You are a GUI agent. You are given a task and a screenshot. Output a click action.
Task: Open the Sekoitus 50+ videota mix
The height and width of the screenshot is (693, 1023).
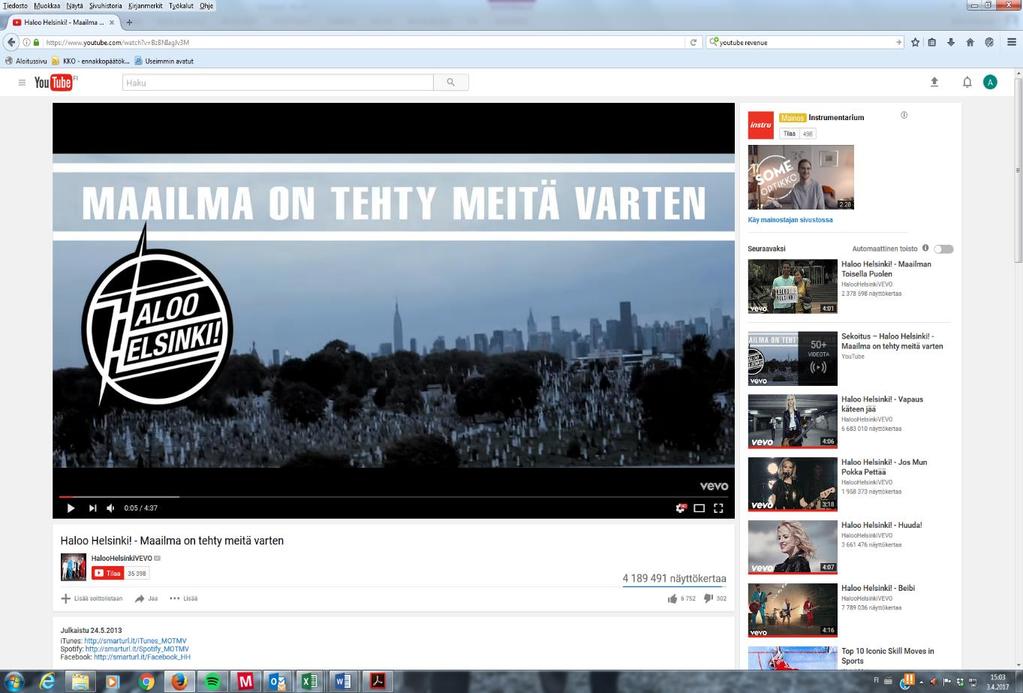[x=792, y=358]
